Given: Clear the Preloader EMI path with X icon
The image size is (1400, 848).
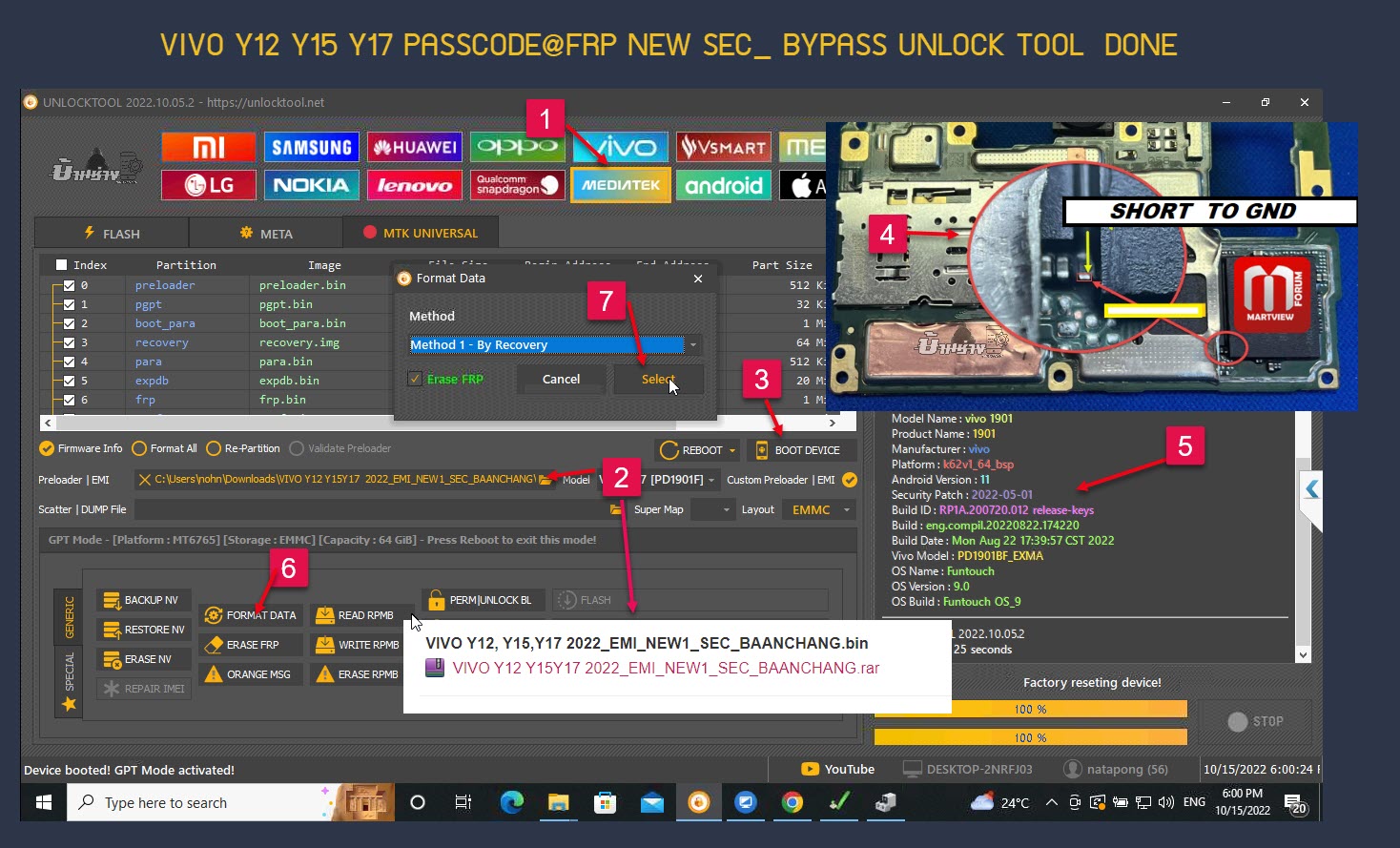Looking at the screenshot, I should (x=145, y=480).
